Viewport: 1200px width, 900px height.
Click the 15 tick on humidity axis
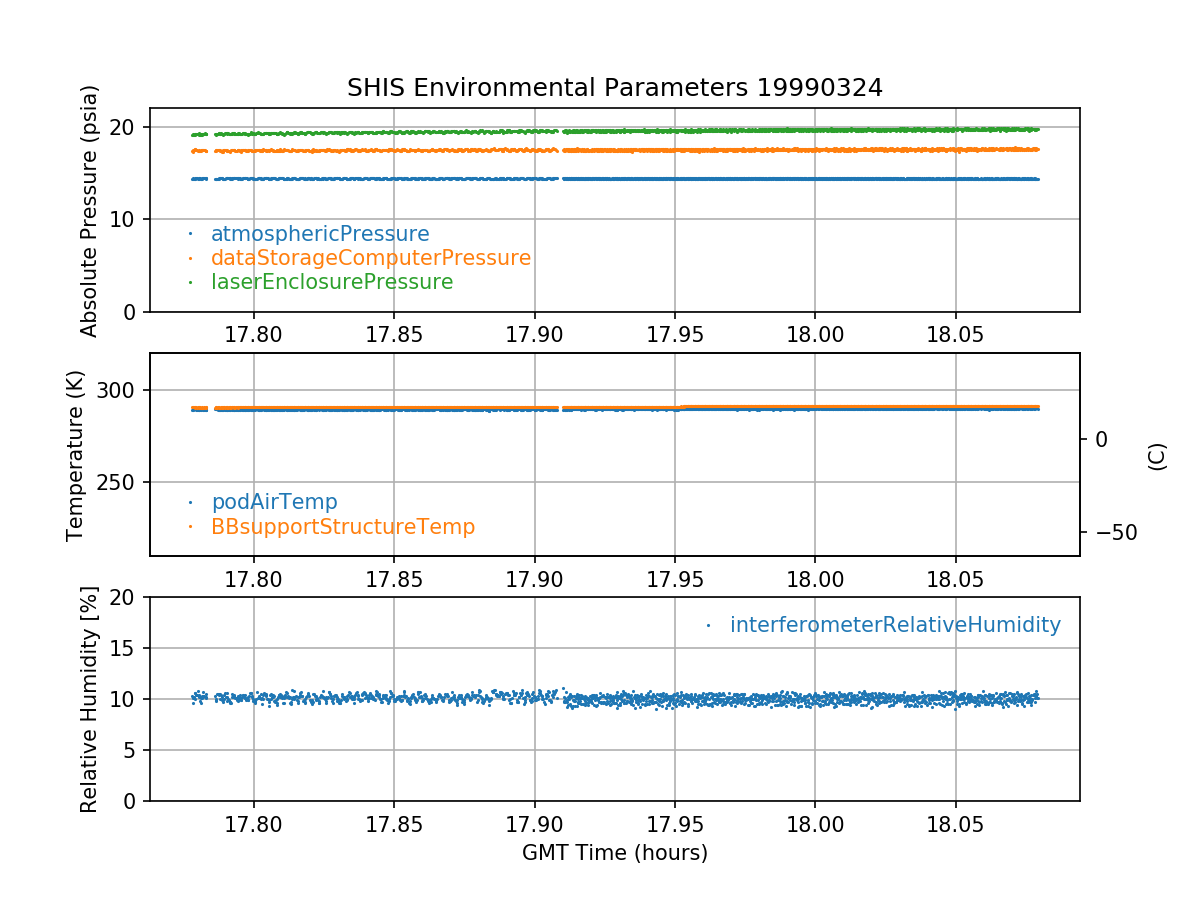coord(129,648)
